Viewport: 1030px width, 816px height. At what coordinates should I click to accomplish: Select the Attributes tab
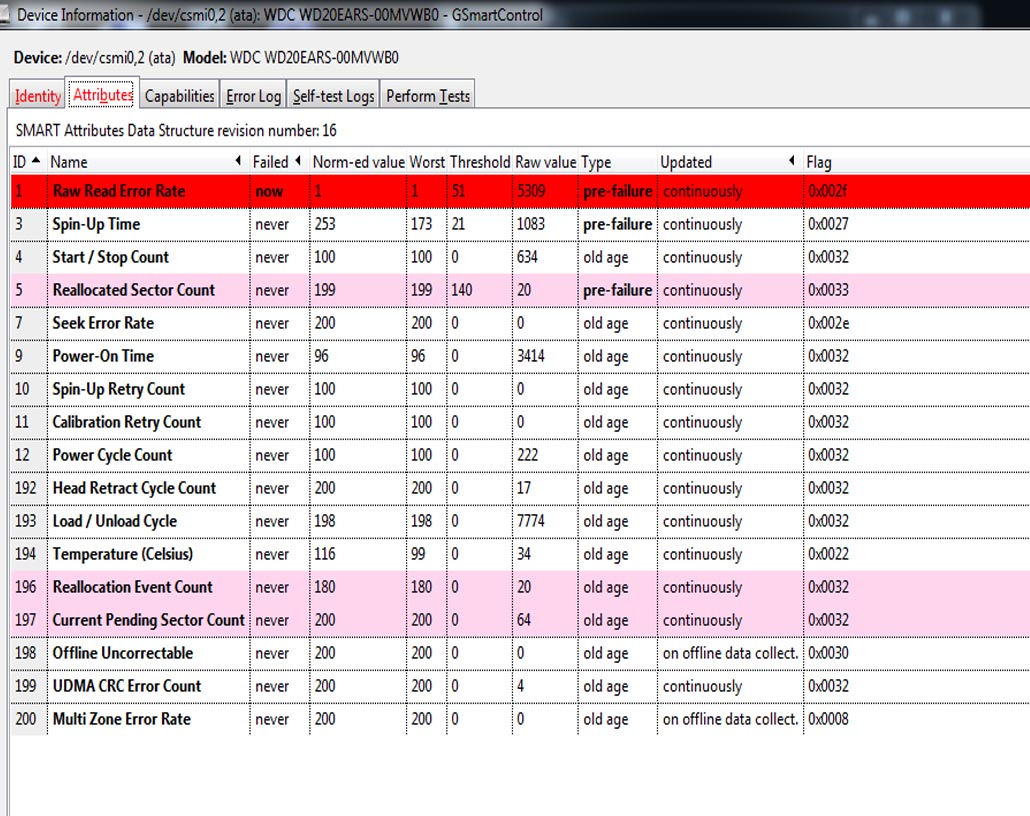pos(102,94)
